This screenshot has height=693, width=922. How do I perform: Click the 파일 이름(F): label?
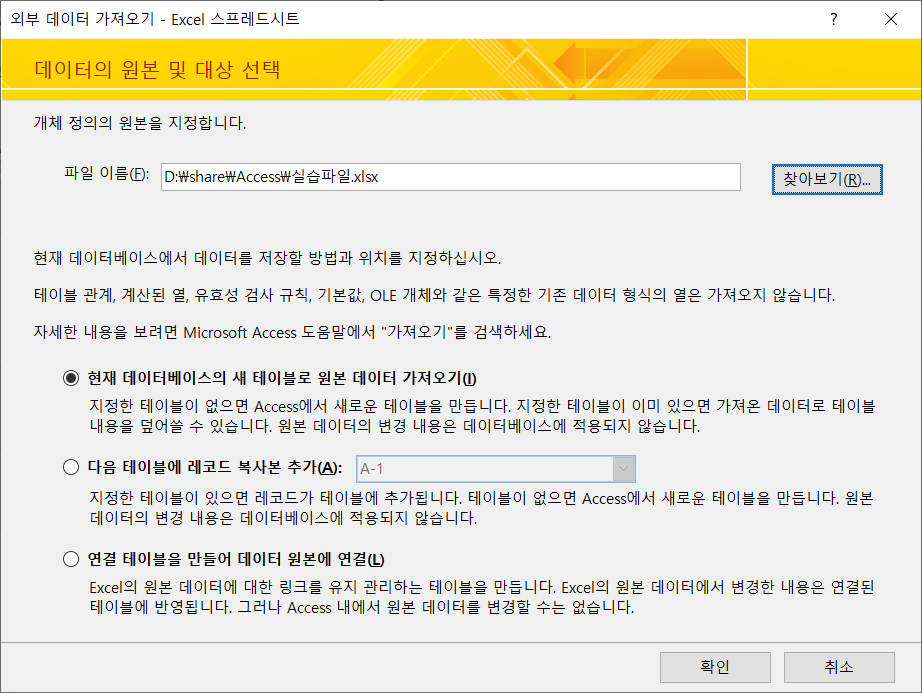click(x=107, y=174)
